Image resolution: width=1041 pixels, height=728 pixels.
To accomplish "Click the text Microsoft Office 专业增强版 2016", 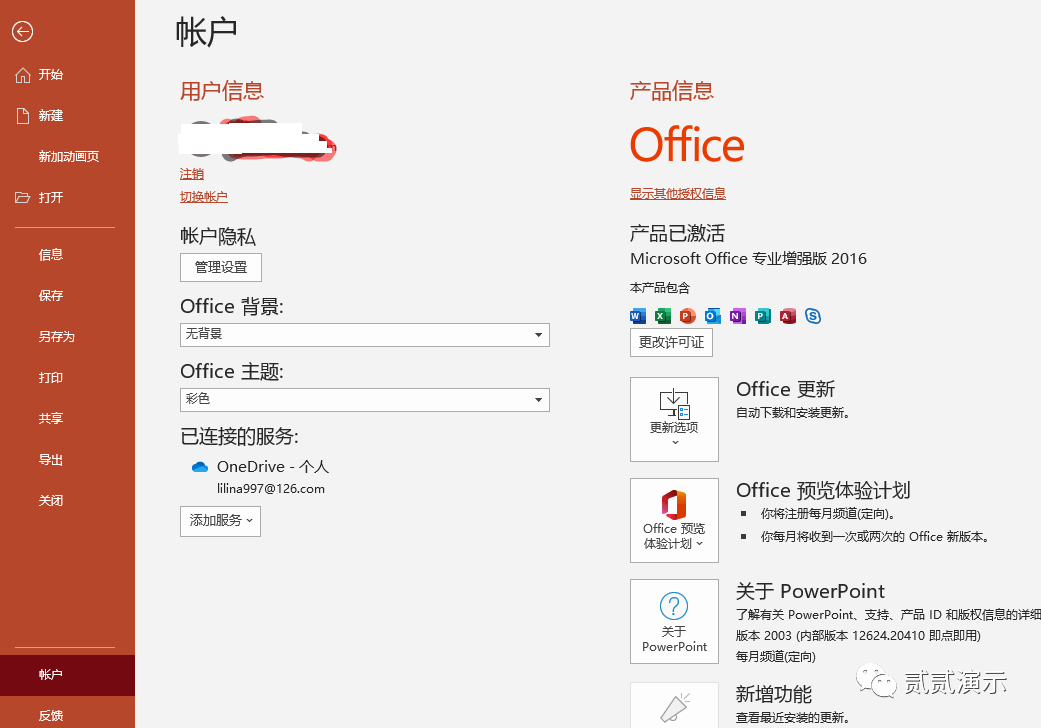I will tap(748, 259).
